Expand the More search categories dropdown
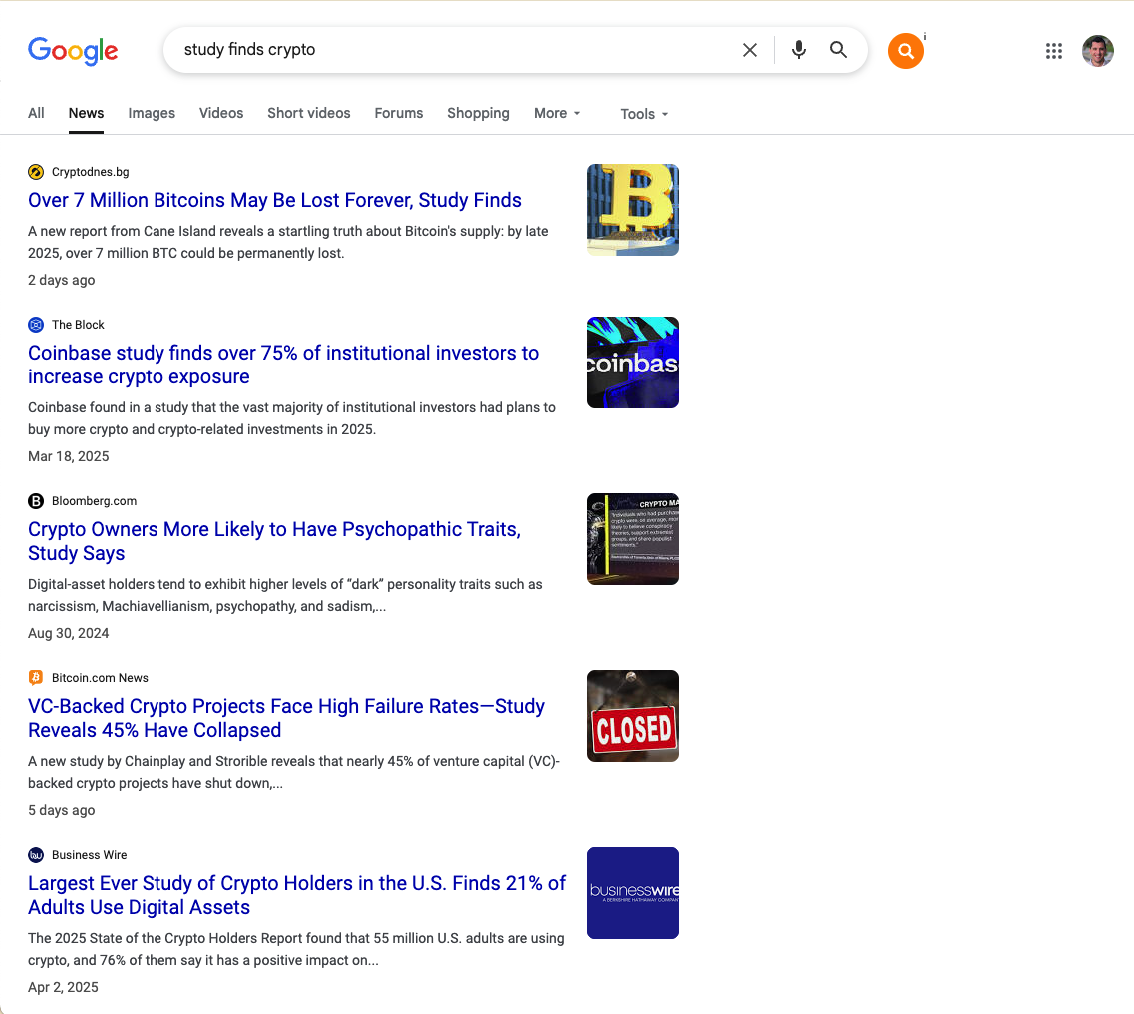 pos(557,113)
